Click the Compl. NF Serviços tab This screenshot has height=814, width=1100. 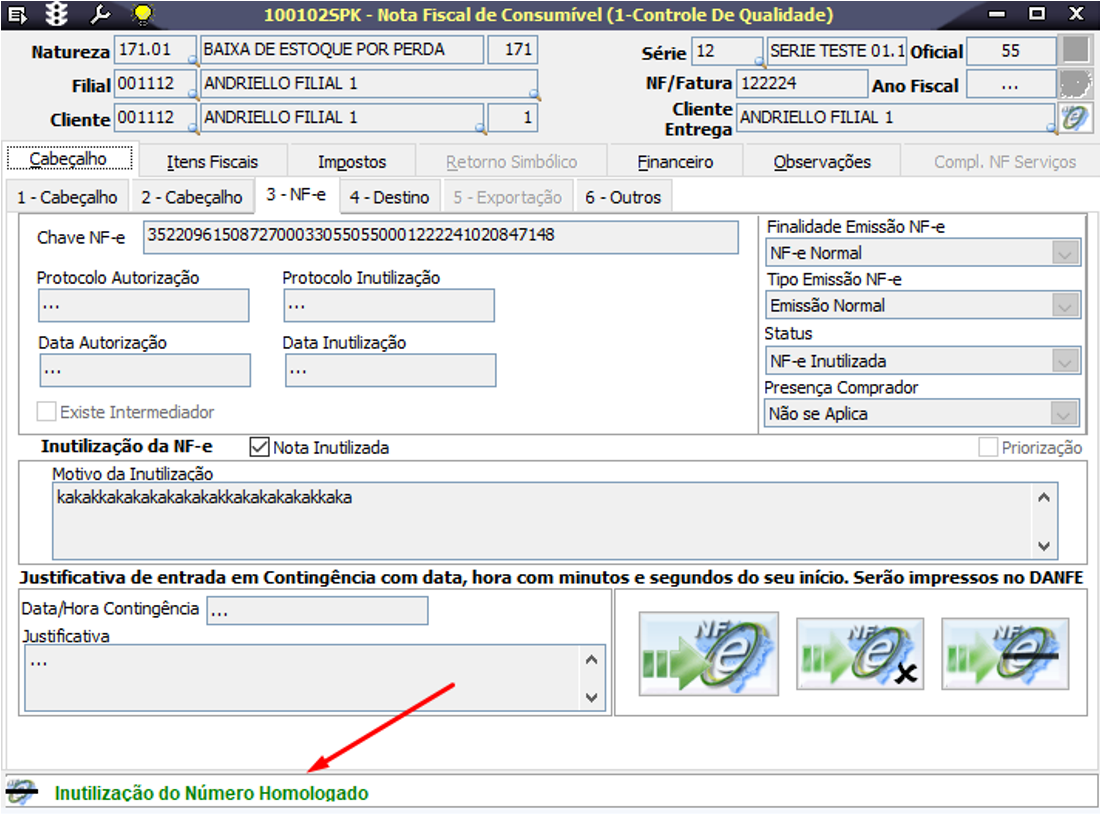point(1005,161)
